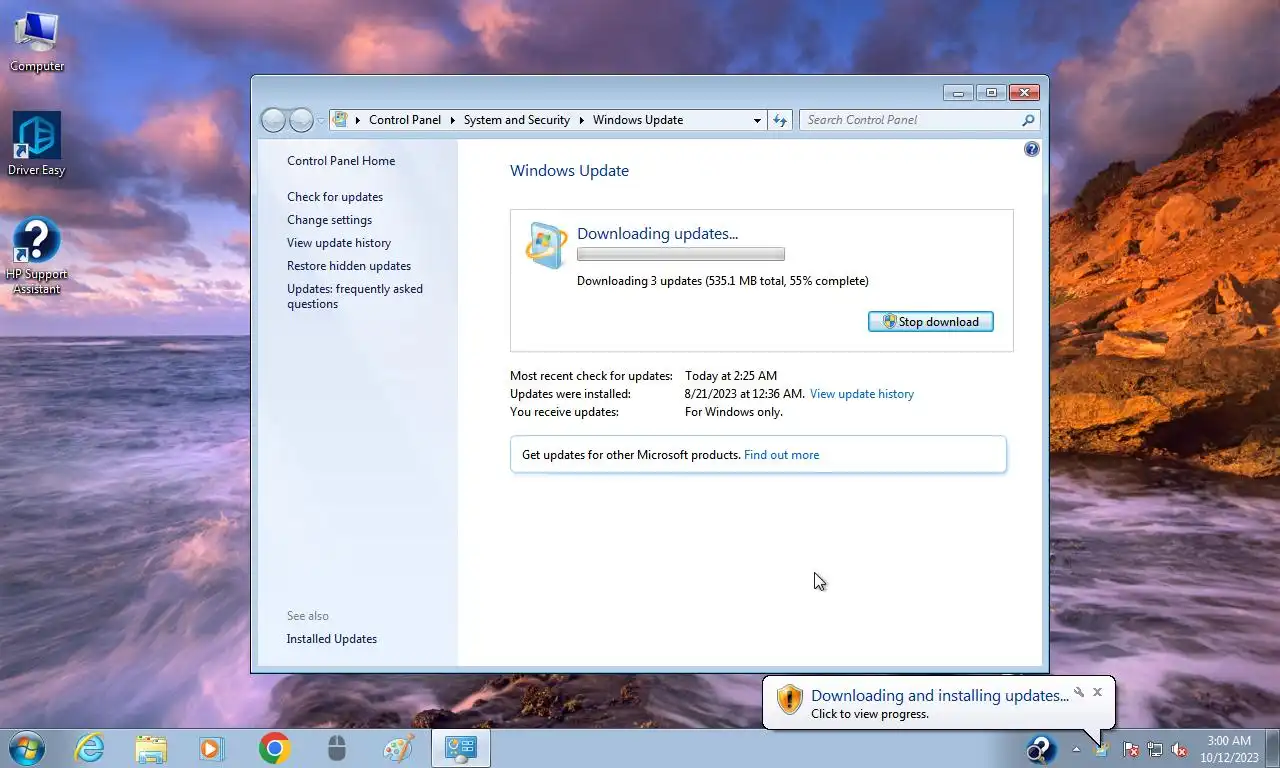The height and width of the screenshot is (768, 1280).
Task: Expand arrow after Control Panel breadcrumb
Action: point(452,120)
